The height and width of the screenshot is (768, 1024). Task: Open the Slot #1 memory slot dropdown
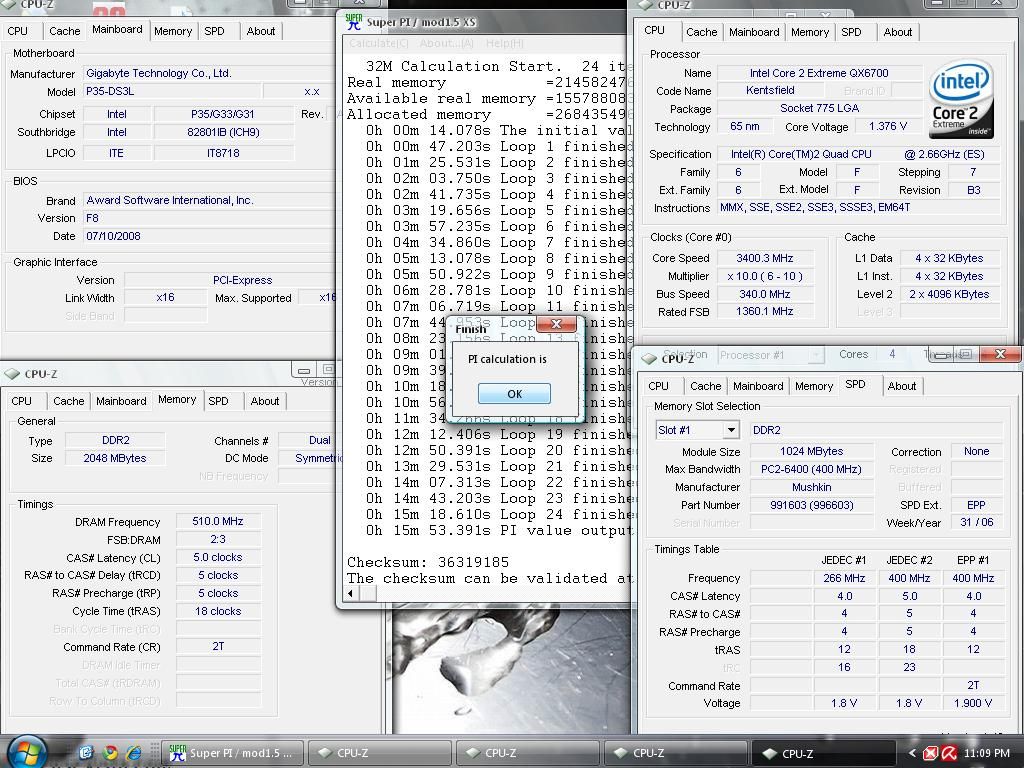click(x=731, y=430)
